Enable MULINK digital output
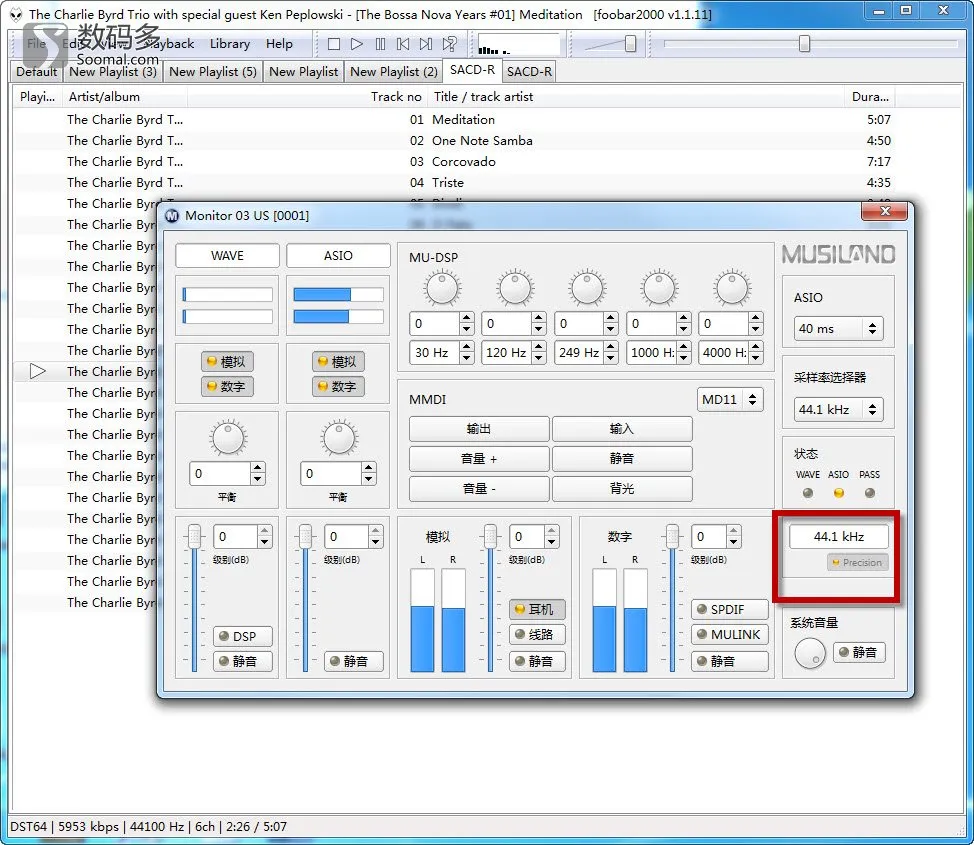The image size is (974, 845). pyautogui.click(x=729, y=634)
